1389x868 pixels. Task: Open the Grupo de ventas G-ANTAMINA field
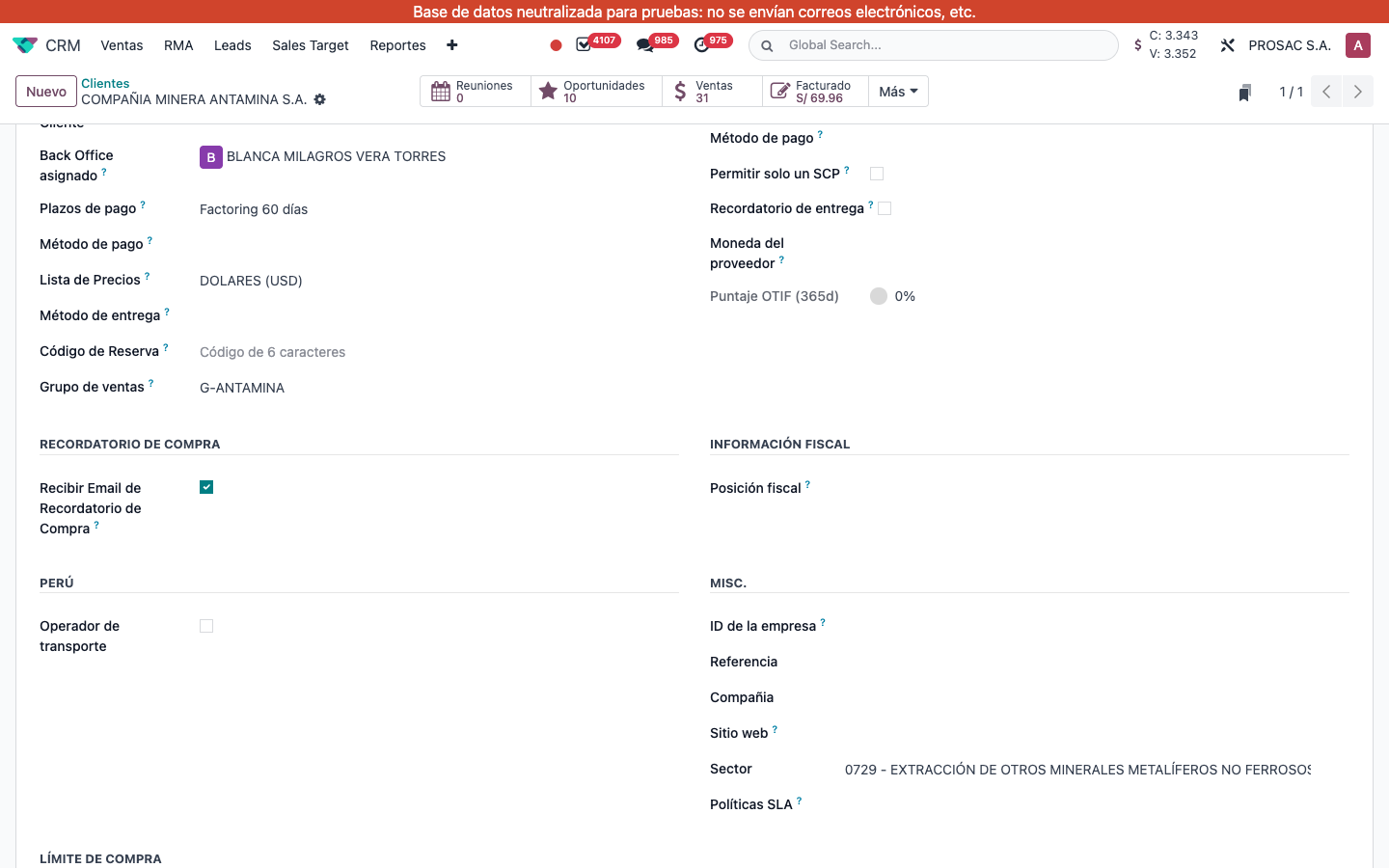pyautogui.click(x=439, y=388)
